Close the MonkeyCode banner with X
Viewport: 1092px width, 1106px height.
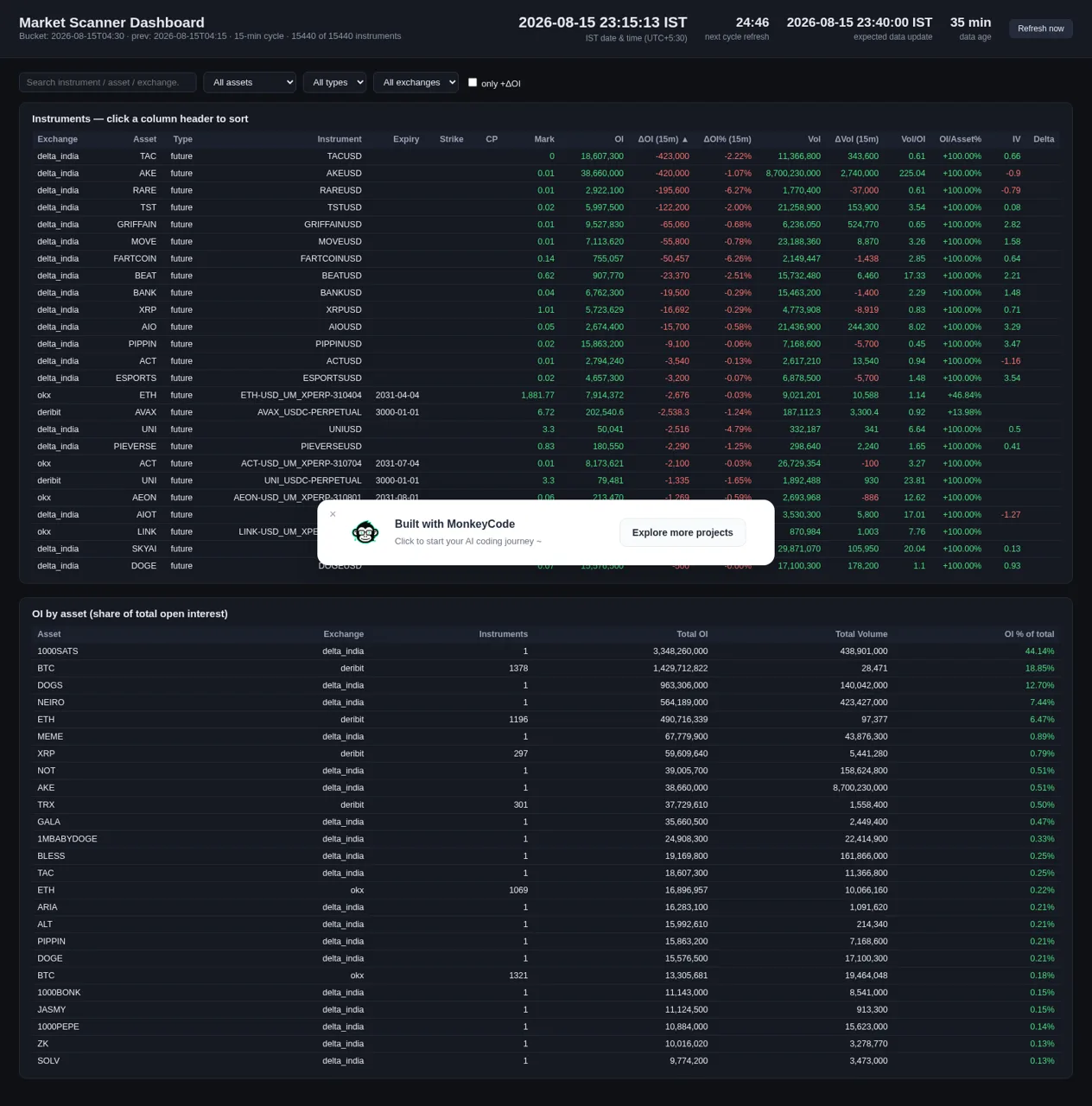333,514
